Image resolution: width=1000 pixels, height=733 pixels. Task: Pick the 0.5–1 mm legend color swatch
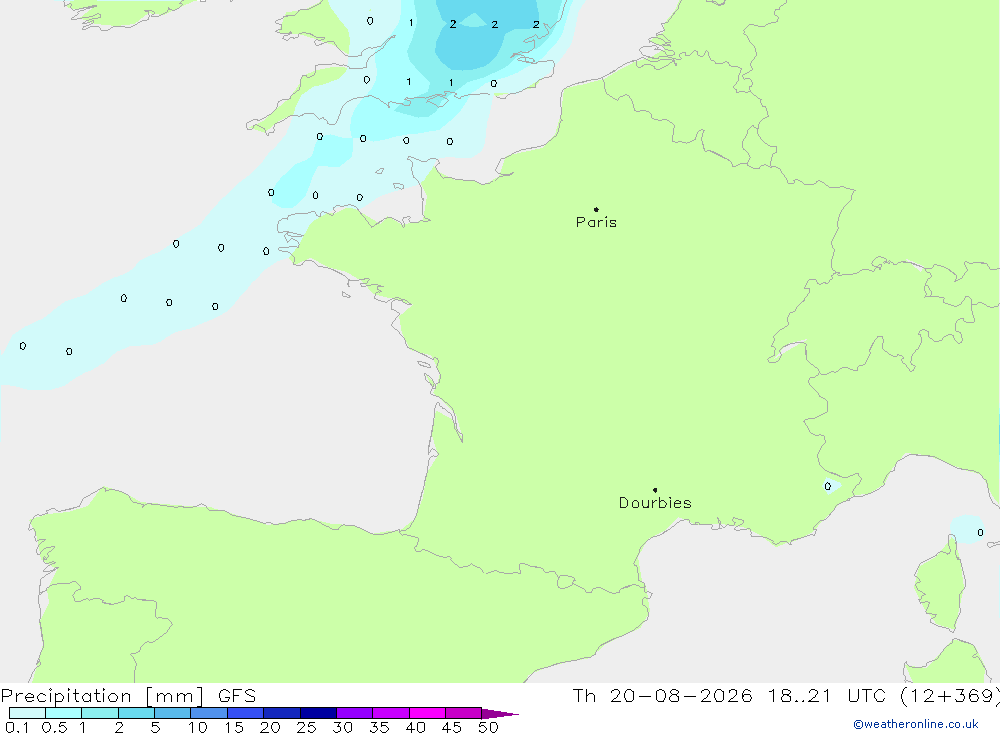64,713
